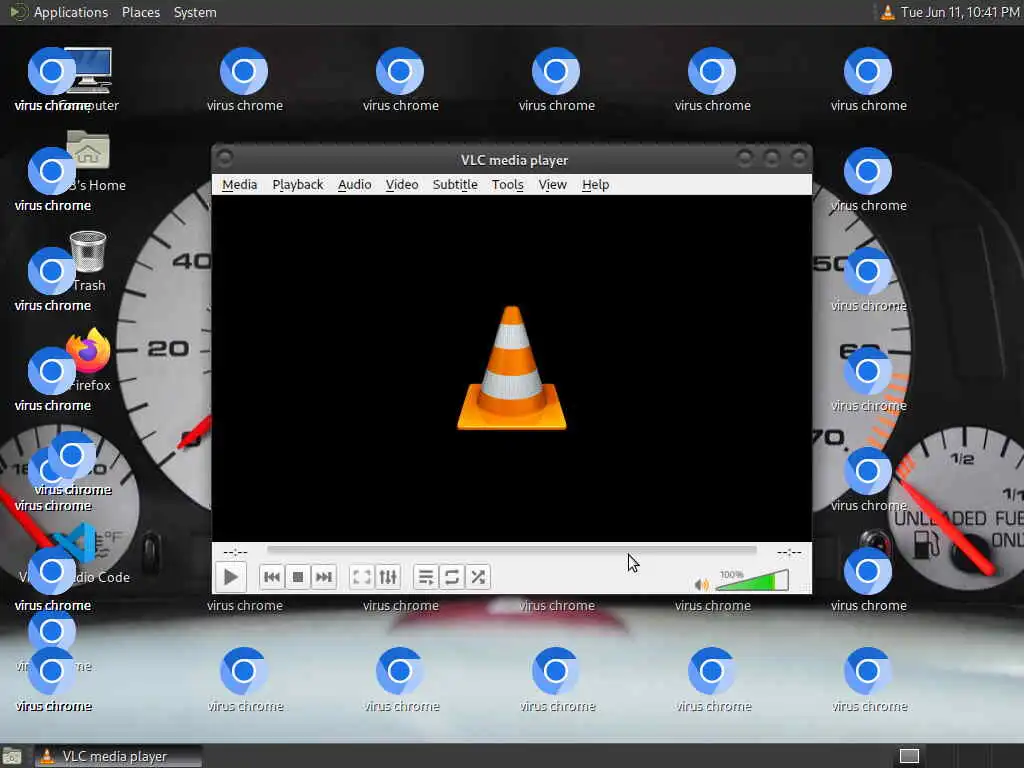Open the Tools menu
Viewport: 1024px width, 768px height.
pos(508,185)
